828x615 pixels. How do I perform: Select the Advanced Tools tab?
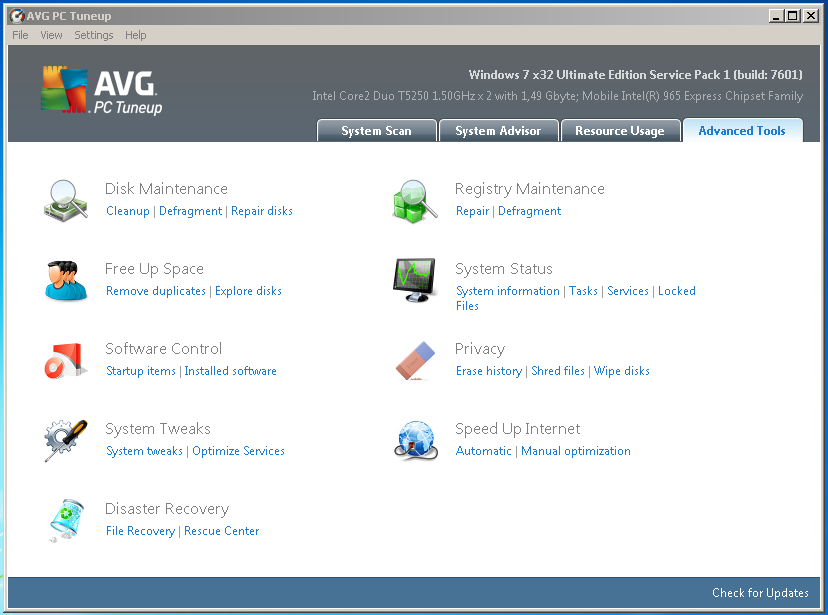pos(742,130)
